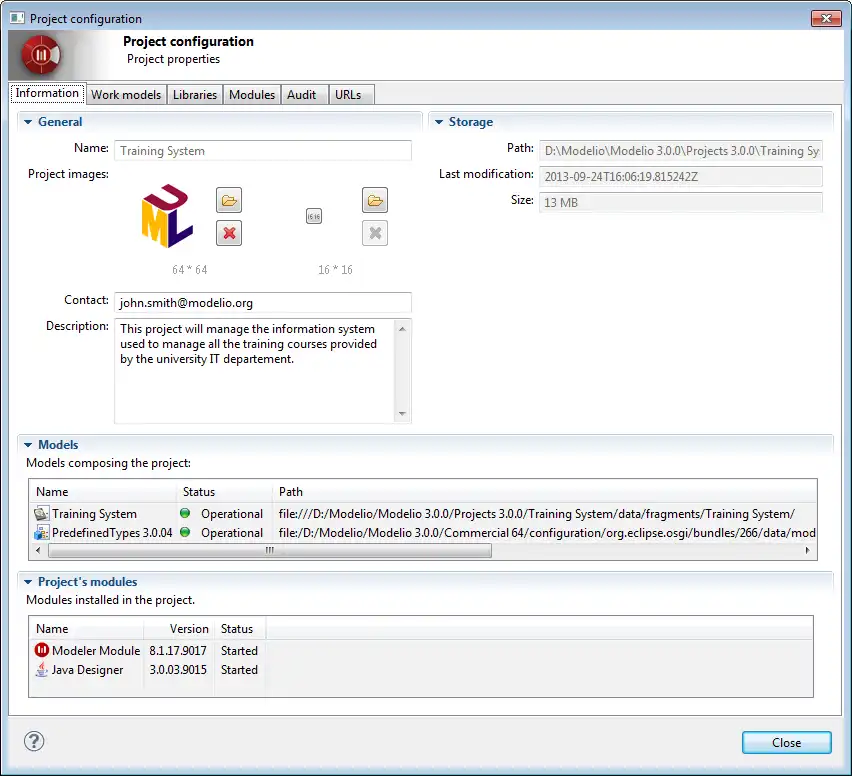Image resolution: width=852 pixels, height=776 pixels.
Task: Select the PredefinedTypes 3.0.04 row
Action: click(423, 533)
